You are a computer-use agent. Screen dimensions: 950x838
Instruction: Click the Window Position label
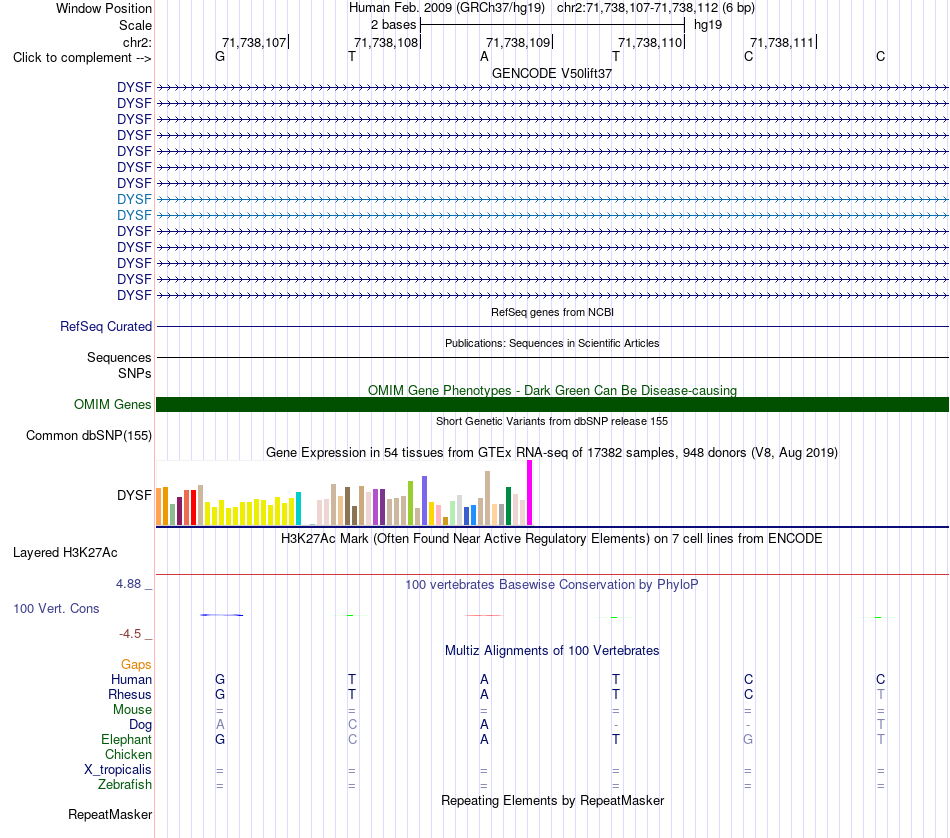[104, 8]
